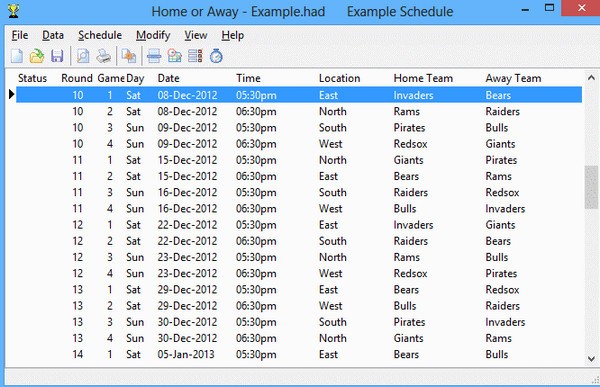Click the vertical scrollbar thumb

point(591,187)
